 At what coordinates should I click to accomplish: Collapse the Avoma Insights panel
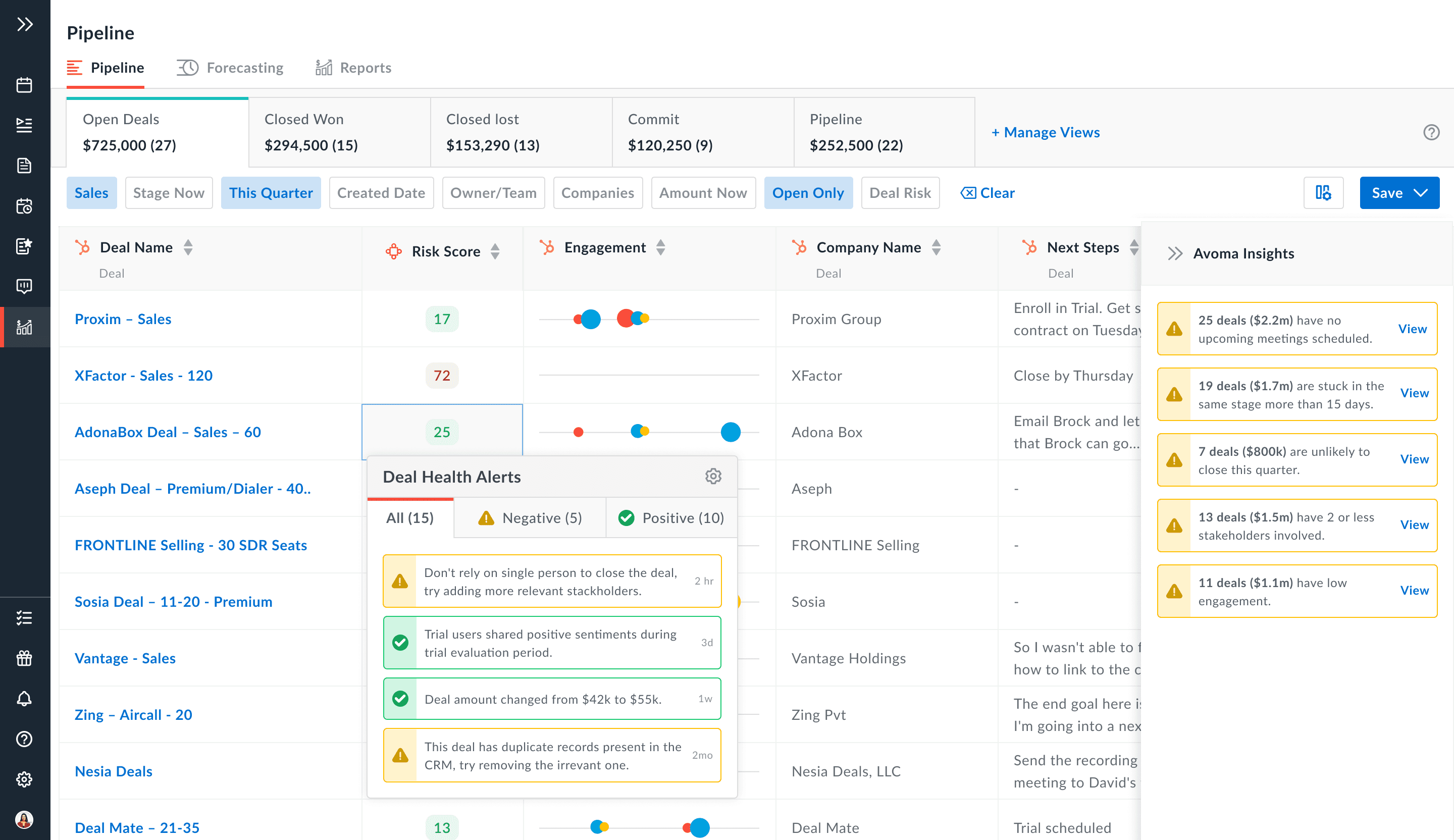[1175, 253]
